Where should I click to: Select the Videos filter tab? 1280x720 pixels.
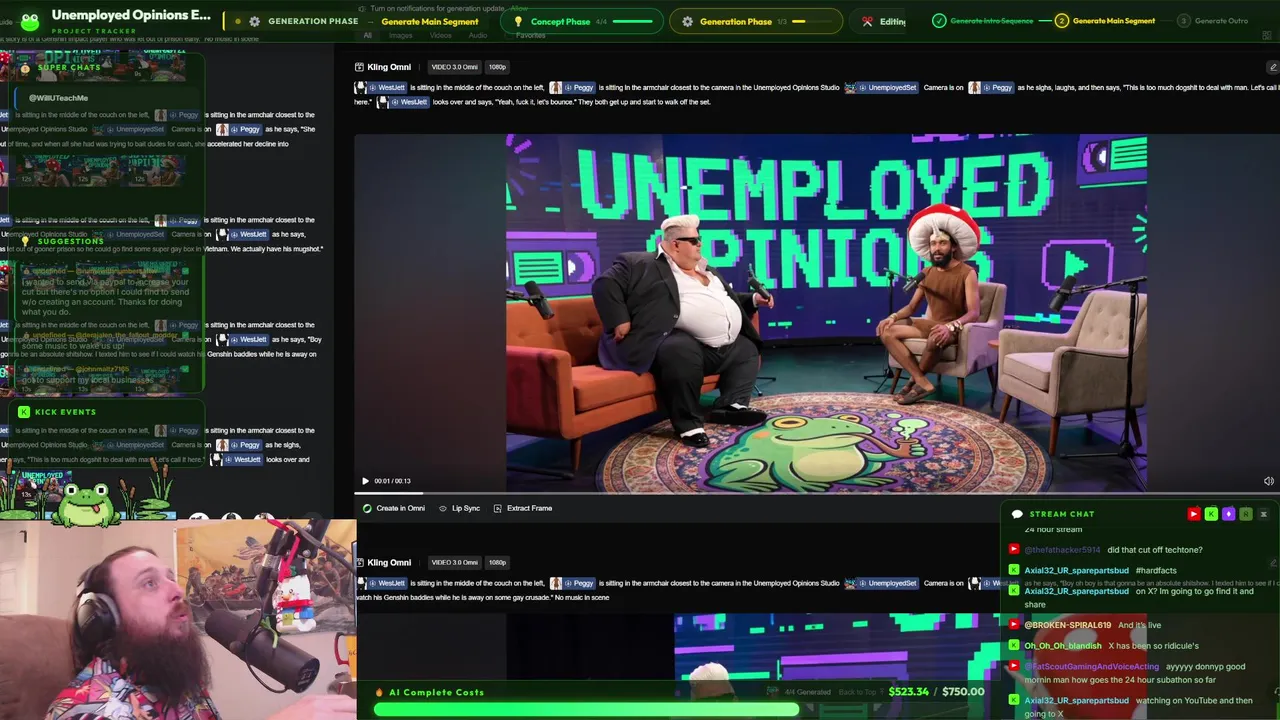click(x=440, y=35)
